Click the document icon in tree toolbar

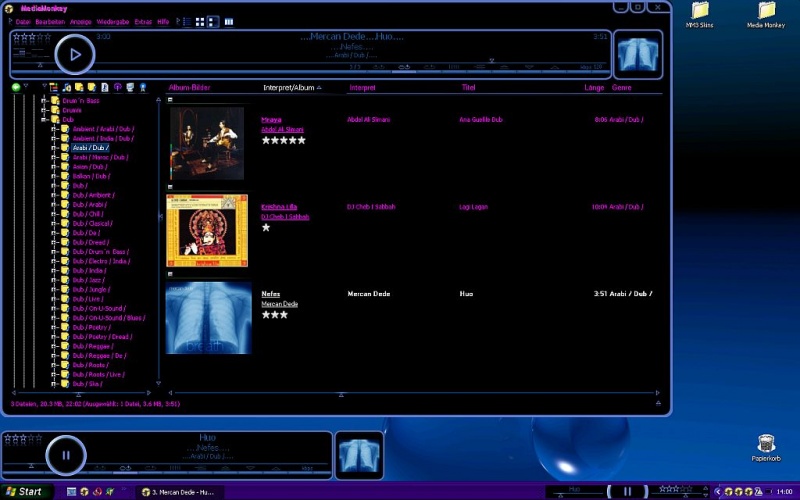[x=105, y=87]
